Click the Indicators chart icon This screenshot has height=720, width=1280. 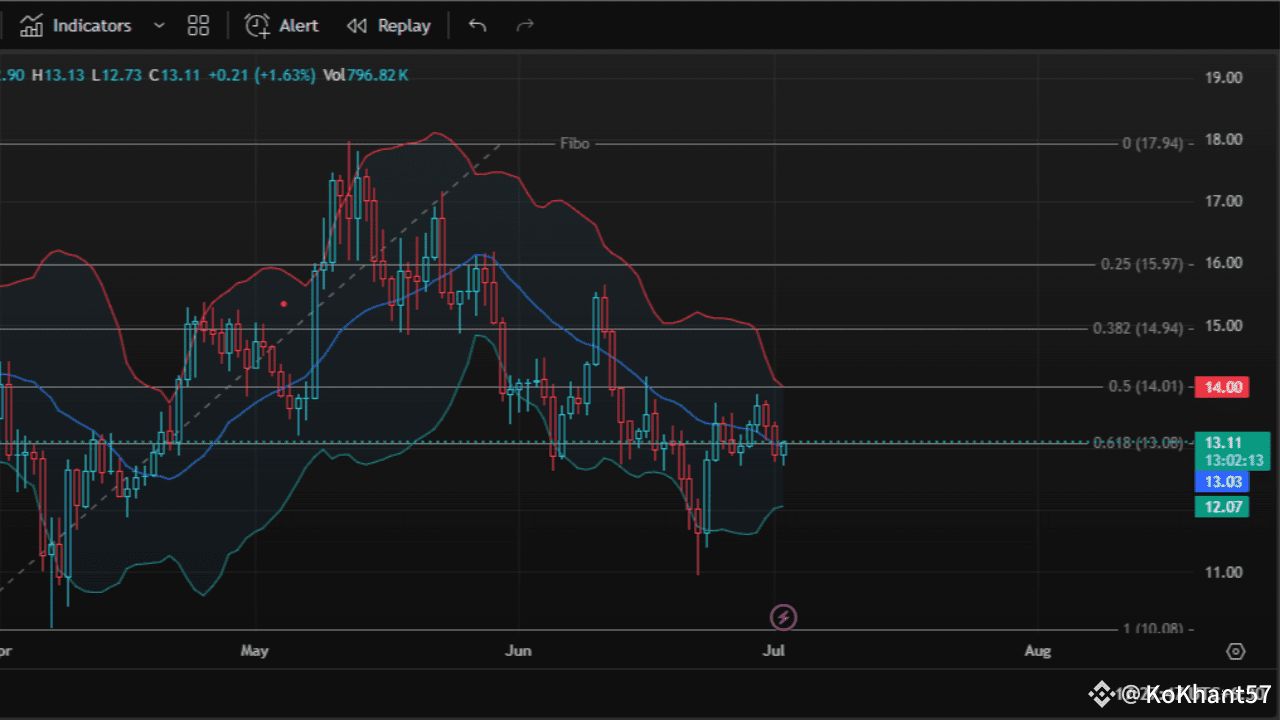click(x=32, y=26)
